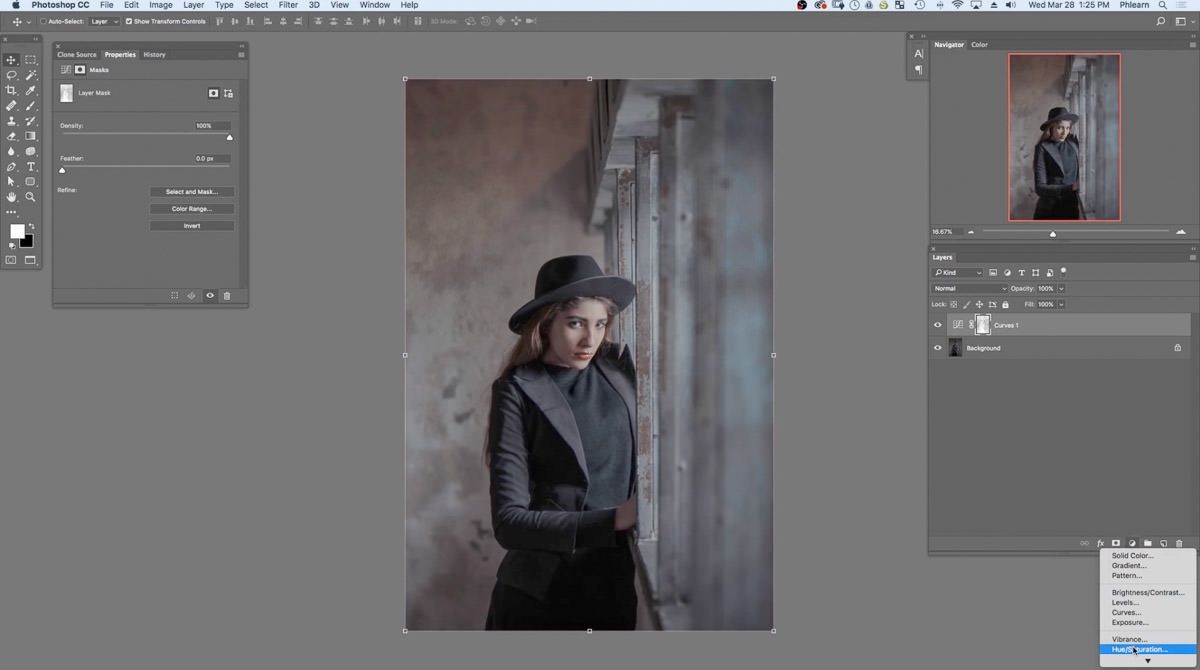This screenshot has height=670, width=1200.
Task: Switch to the Color tab
Action: tap(979, 45)
